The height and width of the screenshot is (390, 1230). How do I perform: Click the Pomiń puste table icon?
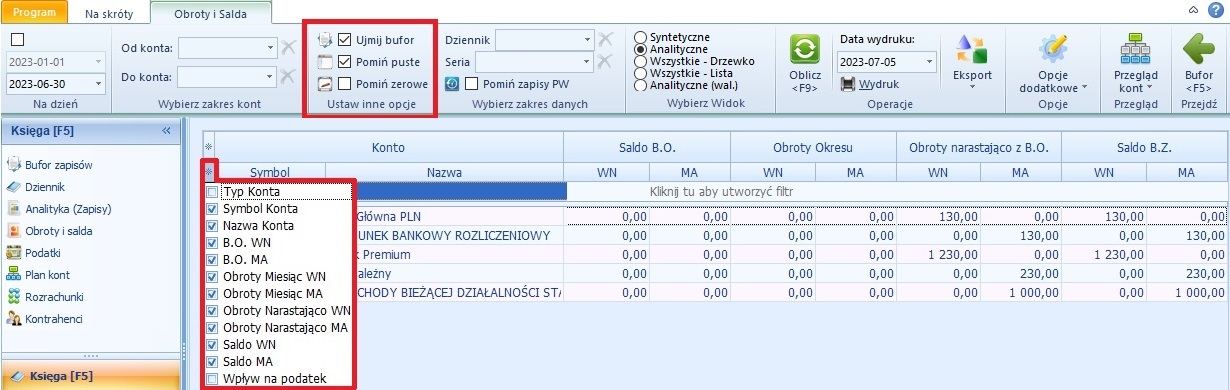pos(324,62)
